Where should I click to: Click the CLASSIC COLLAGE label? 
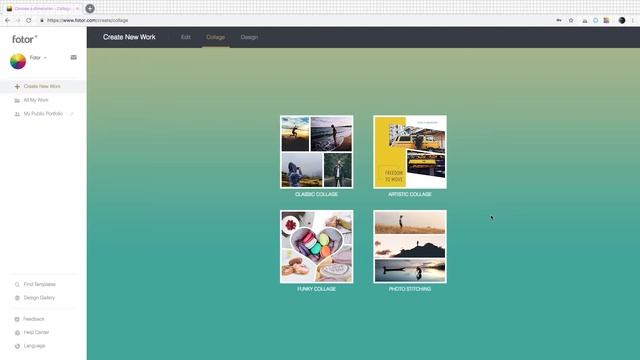tap(316, 194)
